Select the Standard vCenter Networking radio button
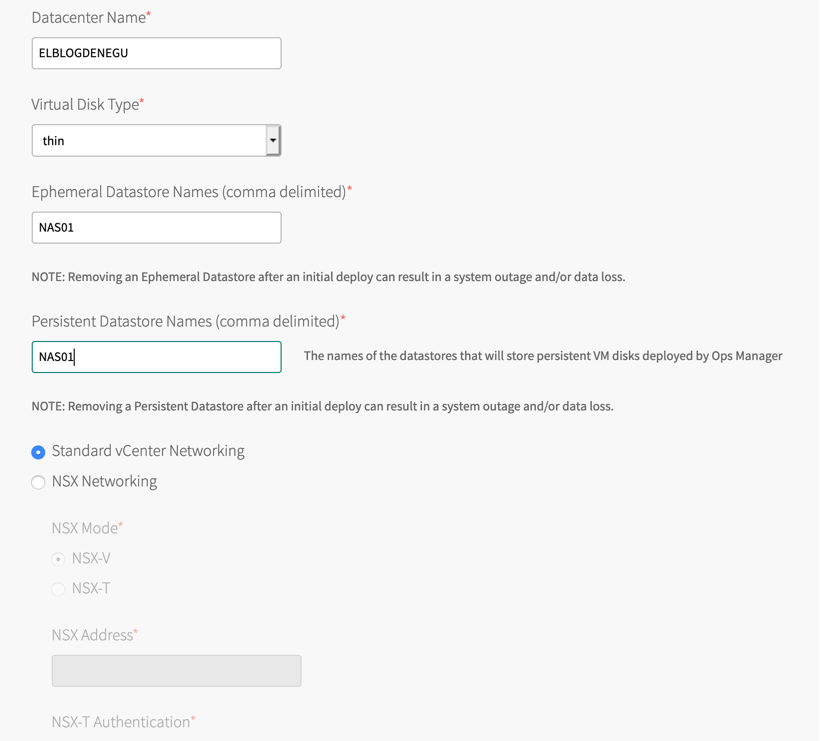Viewport: 820px width, 741px height. click(38, 451)
